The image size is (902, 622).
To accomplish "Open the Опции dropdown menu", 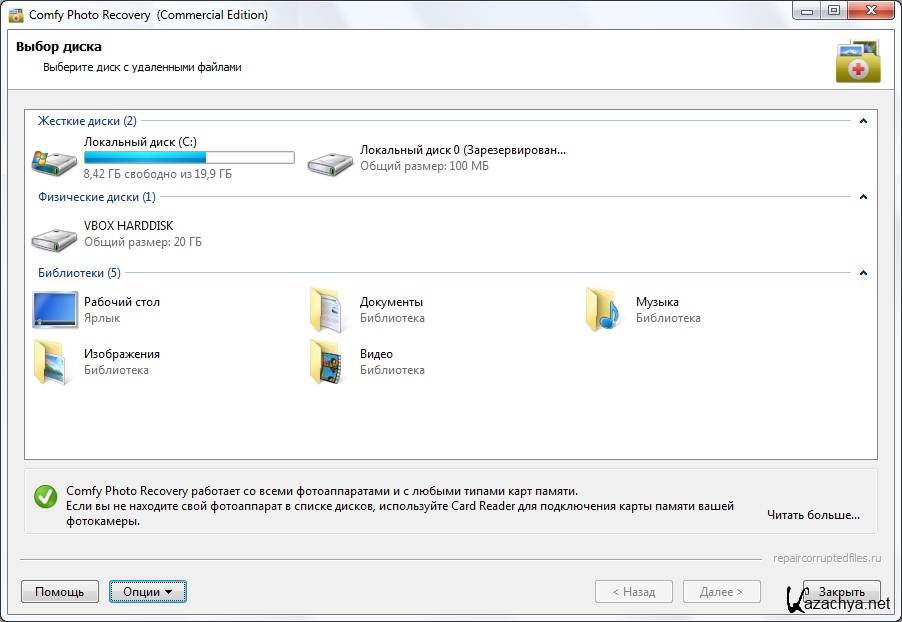I will (x=147, y=592).
